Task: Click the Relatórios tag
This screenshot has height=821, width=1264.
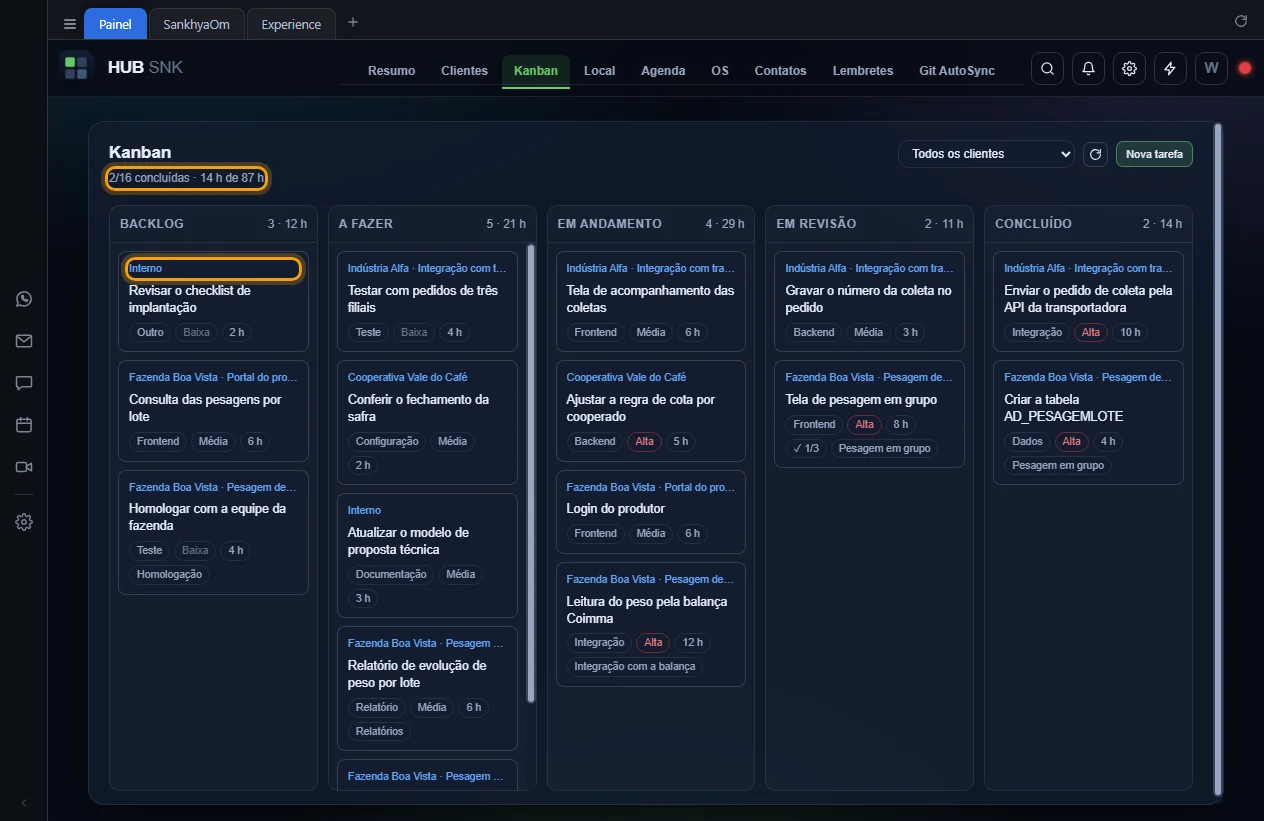Action: [x=379, y=731]
